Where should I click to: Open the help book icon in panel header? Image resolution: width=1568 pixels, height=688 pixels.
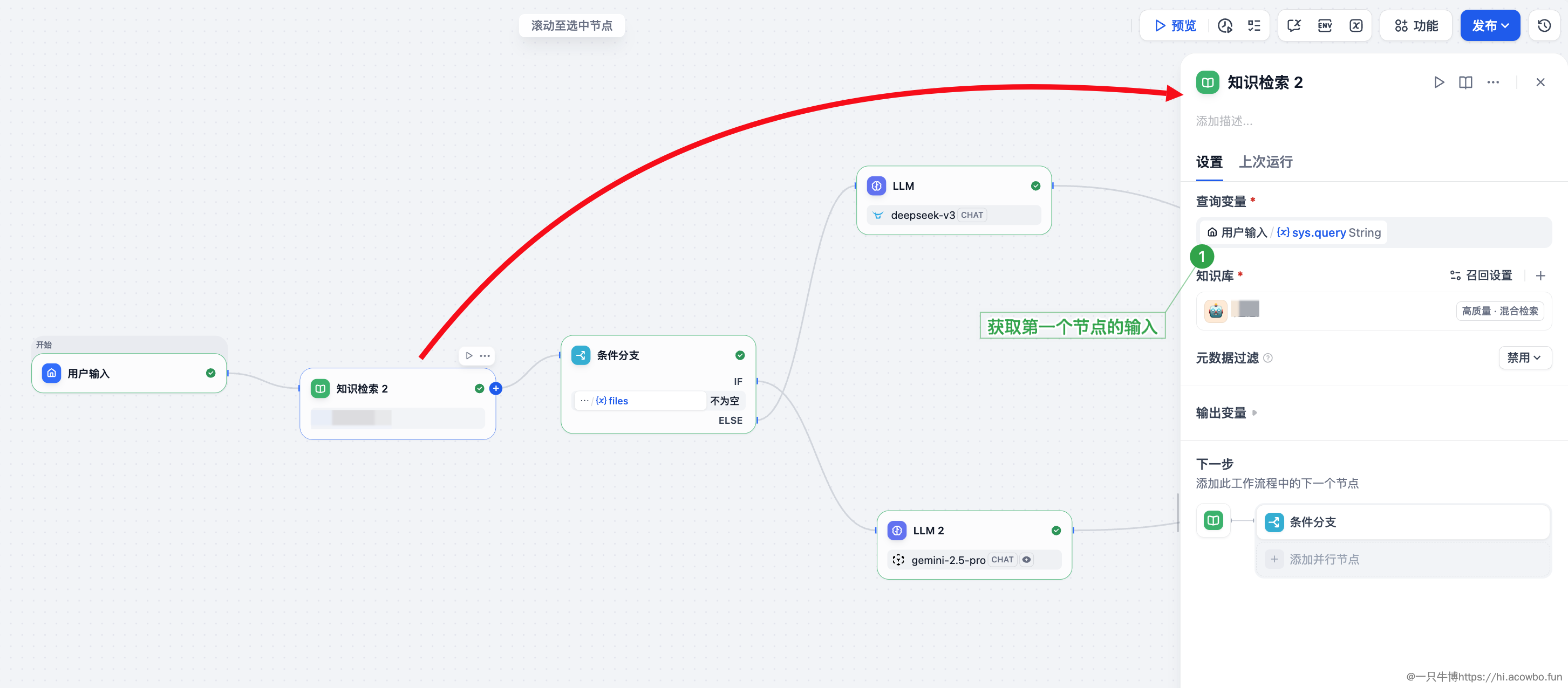click(x=1465, y=82)
